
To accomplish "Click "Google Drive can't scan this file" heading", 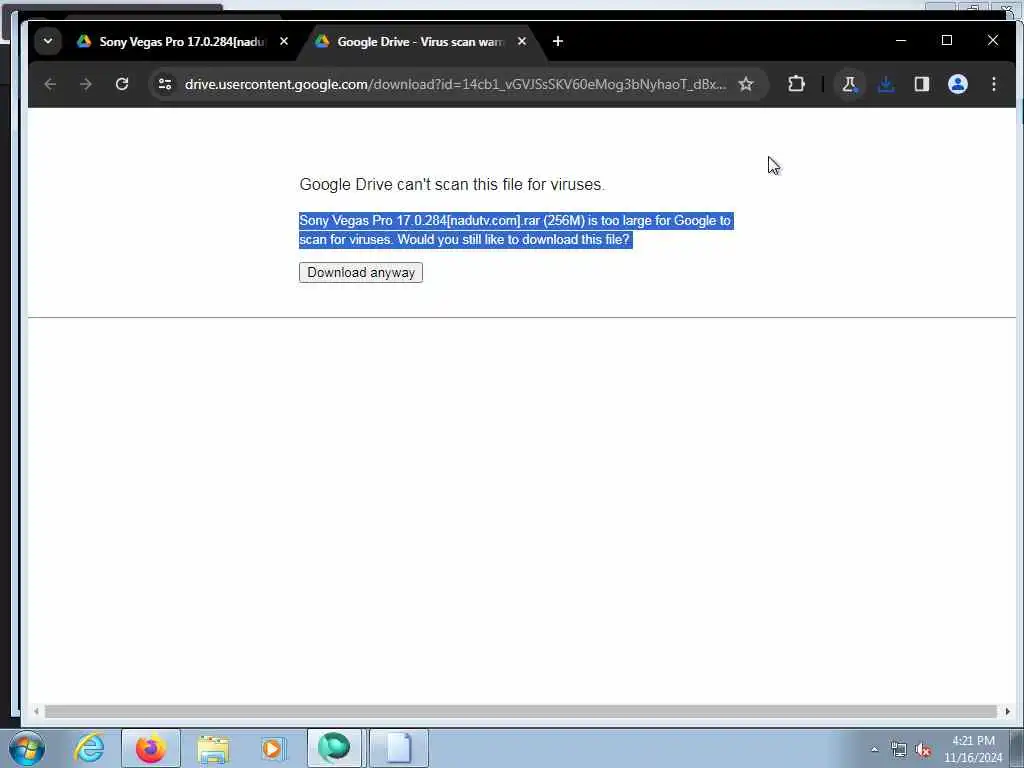I will [x=452, y=185].
